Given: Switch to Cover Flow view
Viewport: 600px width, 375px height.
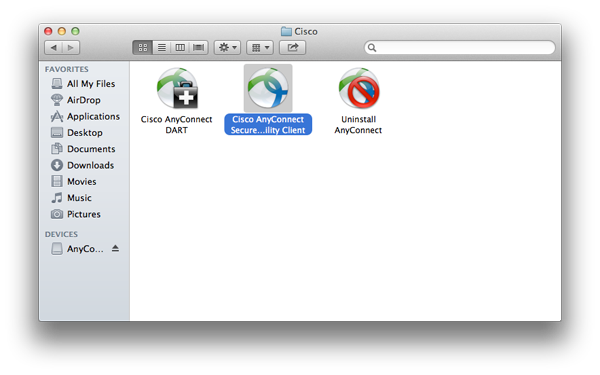Looking at the screenshot, I should (199, 47).
